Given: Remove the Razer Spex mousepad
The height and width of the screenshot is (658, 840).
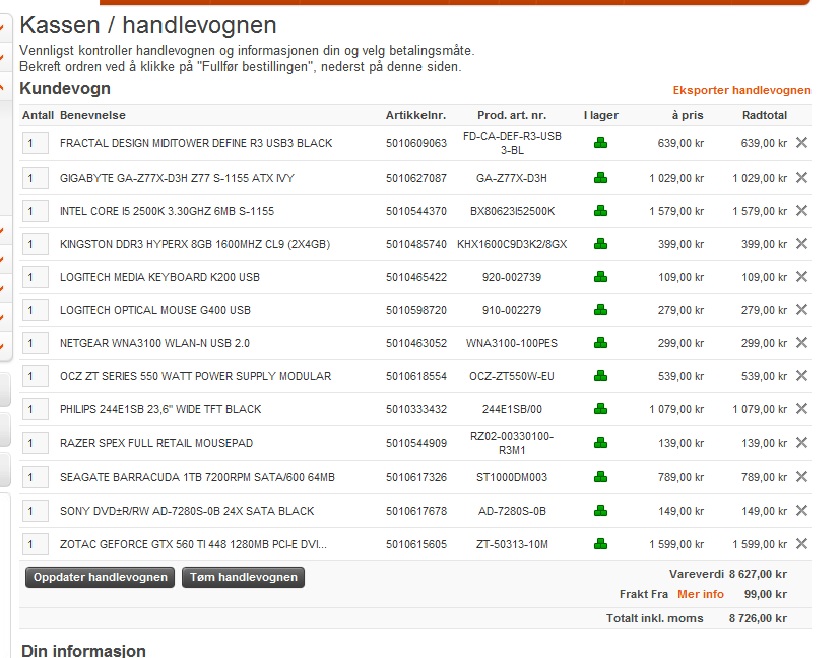Looking at the screenshot, I should (x=801, y=443).
